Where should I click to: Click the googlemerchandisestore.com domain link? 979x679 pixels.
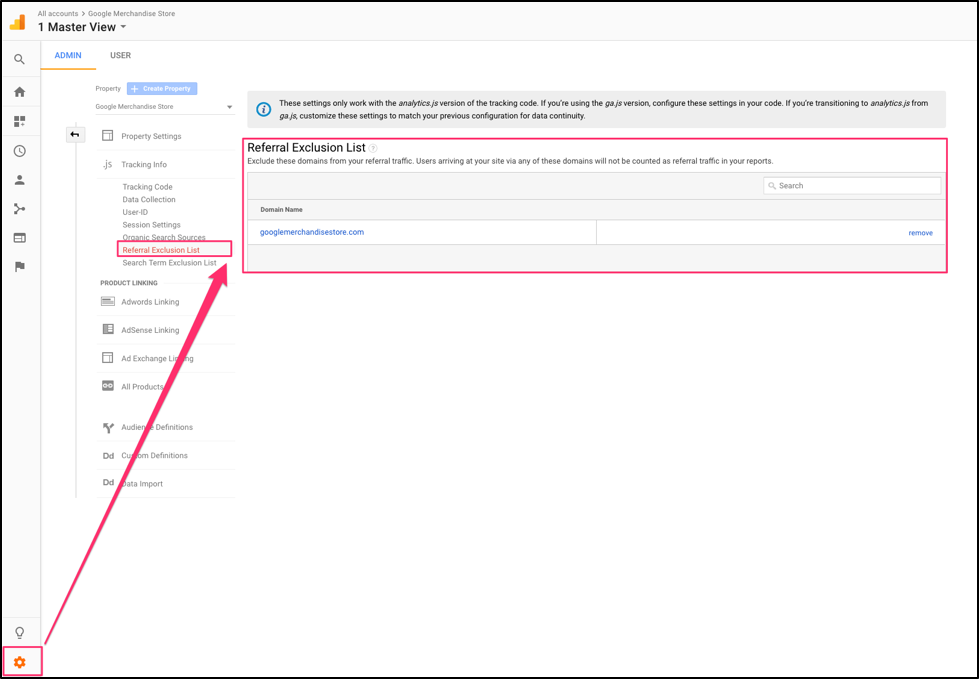click(x=312, y=232)
